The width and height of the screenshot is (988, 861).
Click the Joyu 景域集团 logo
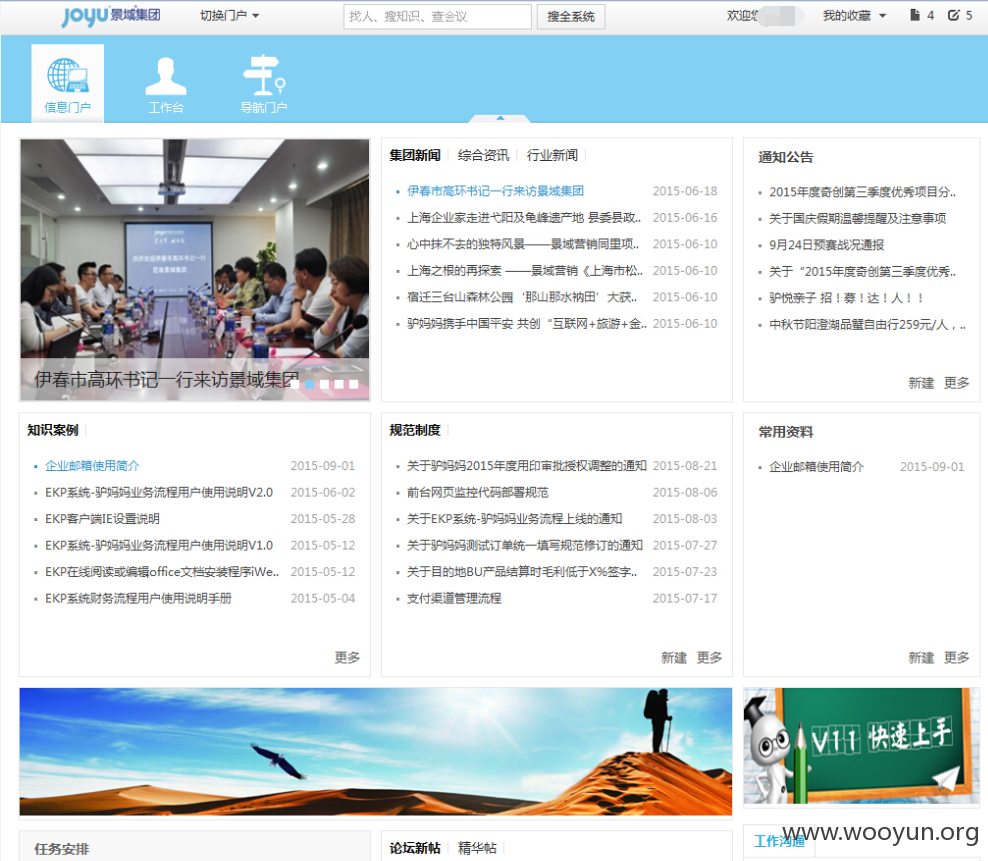pyautogui.click(x=111, y=15)
